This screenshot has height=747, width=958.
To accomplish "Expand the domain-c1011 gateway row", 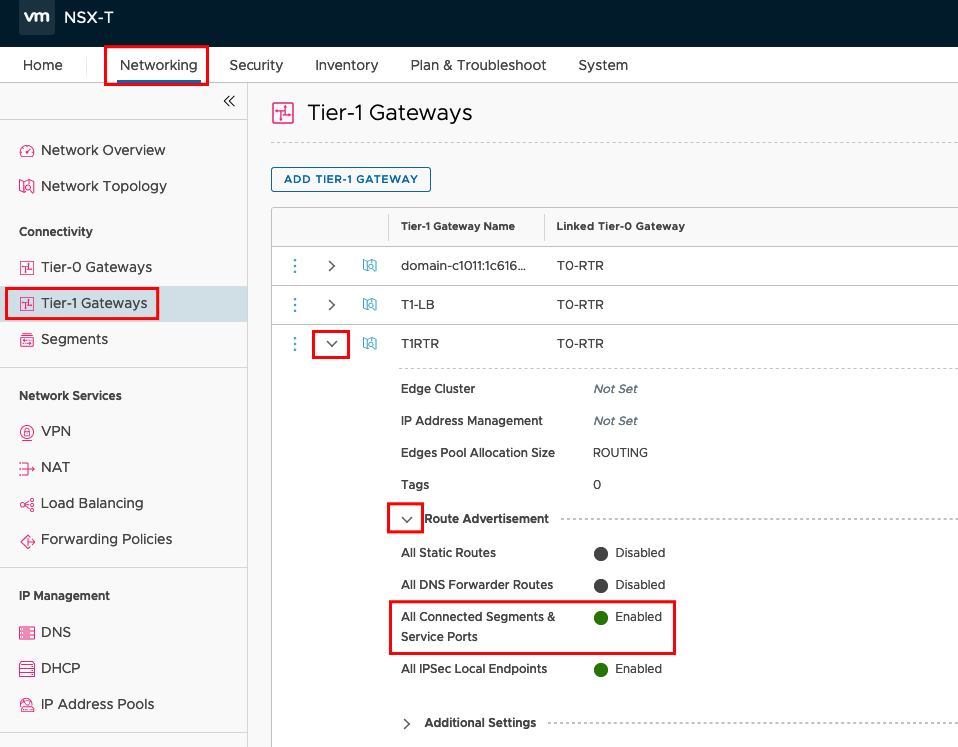I will tap(332, 266).
